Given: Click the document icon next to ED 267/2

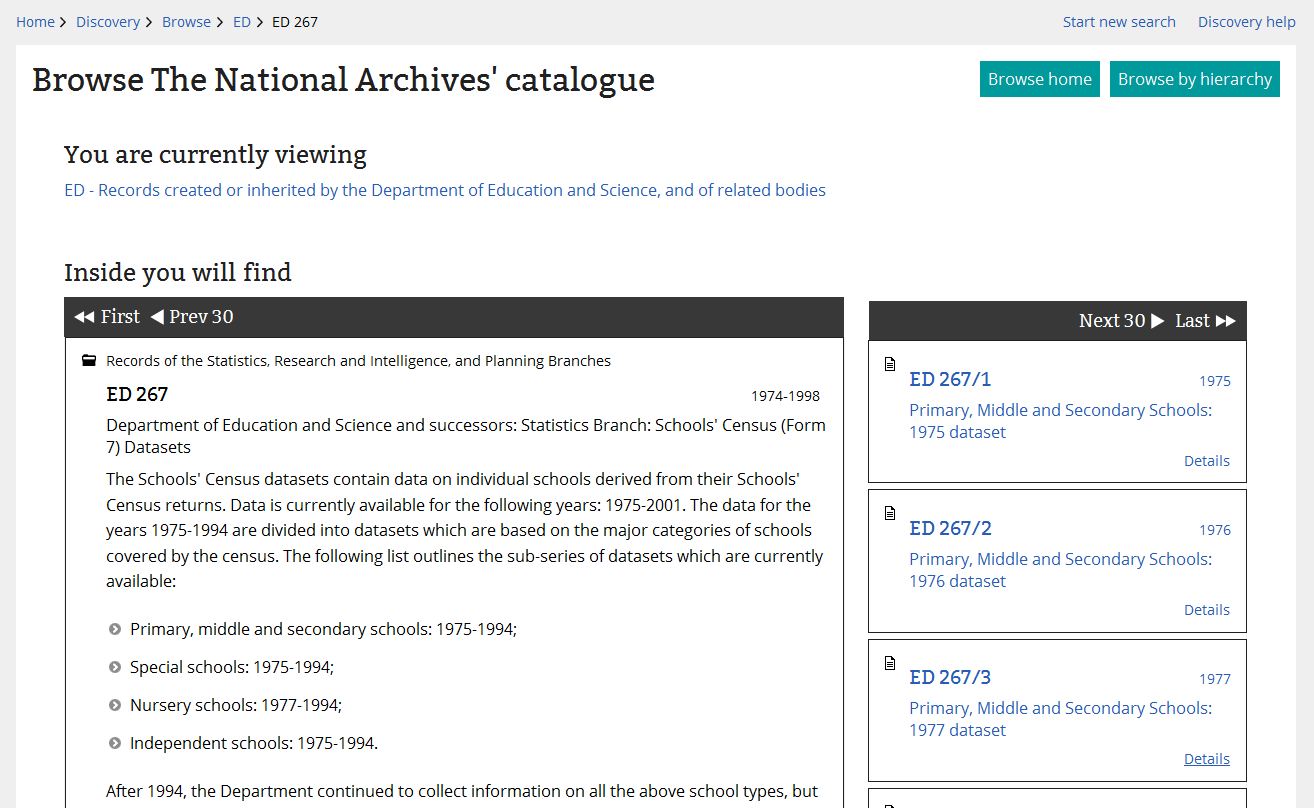Looking at the screenshot, I should (890, 513).
